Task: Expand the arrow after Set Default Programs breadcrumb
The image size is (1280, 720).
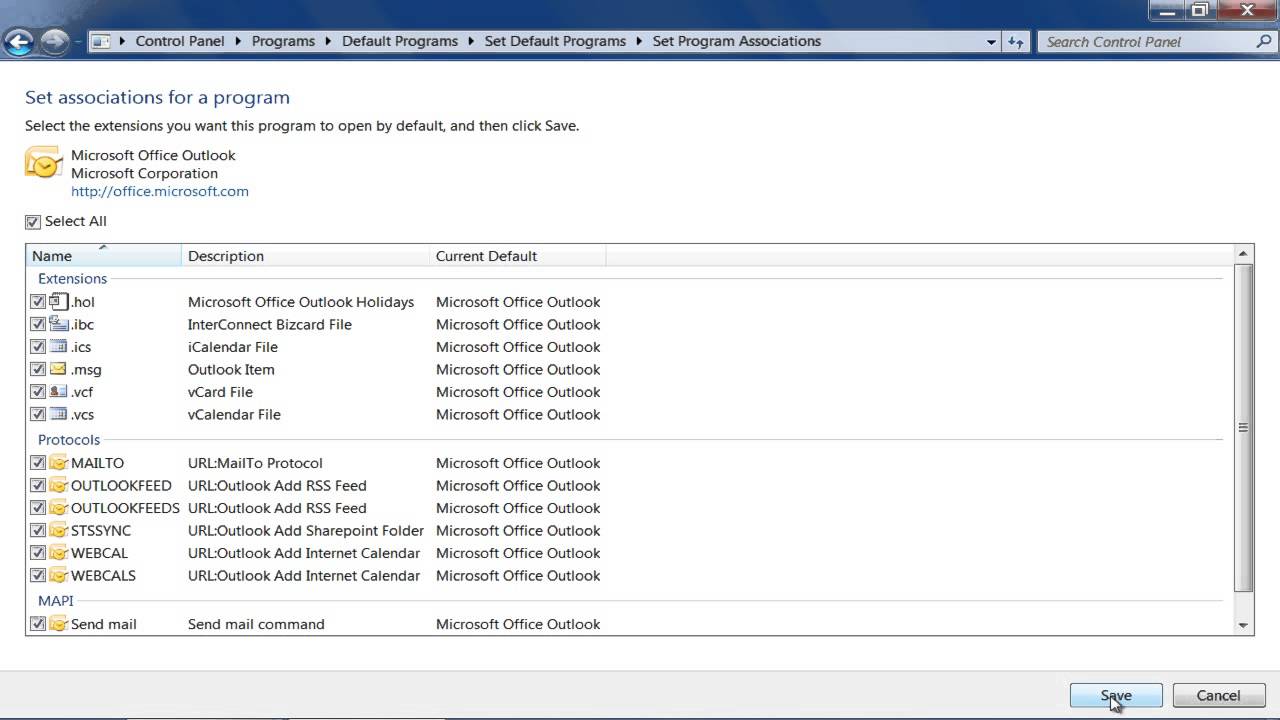Action: click(640, 42)
